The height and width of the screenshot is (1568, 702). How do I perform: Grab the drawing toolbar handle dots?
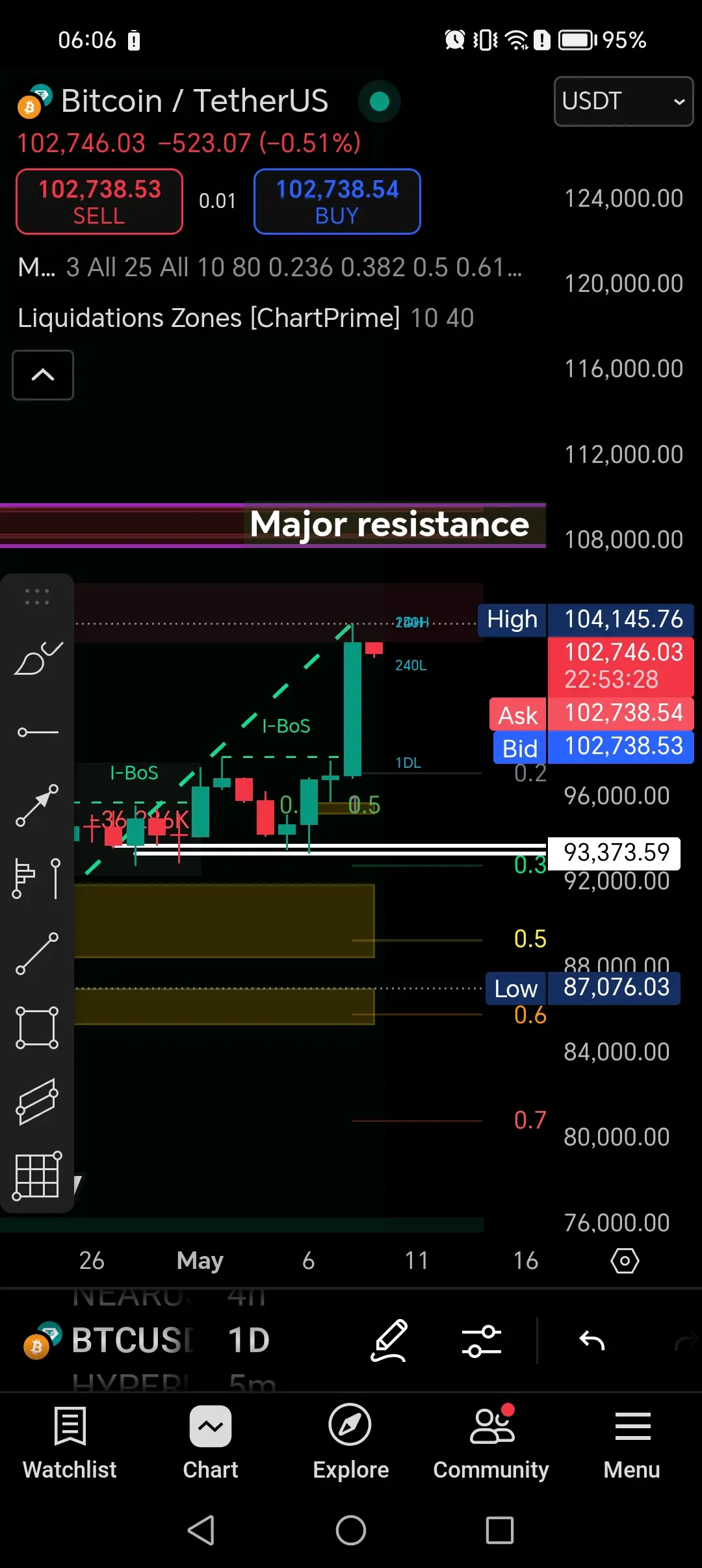coord(37,597)
